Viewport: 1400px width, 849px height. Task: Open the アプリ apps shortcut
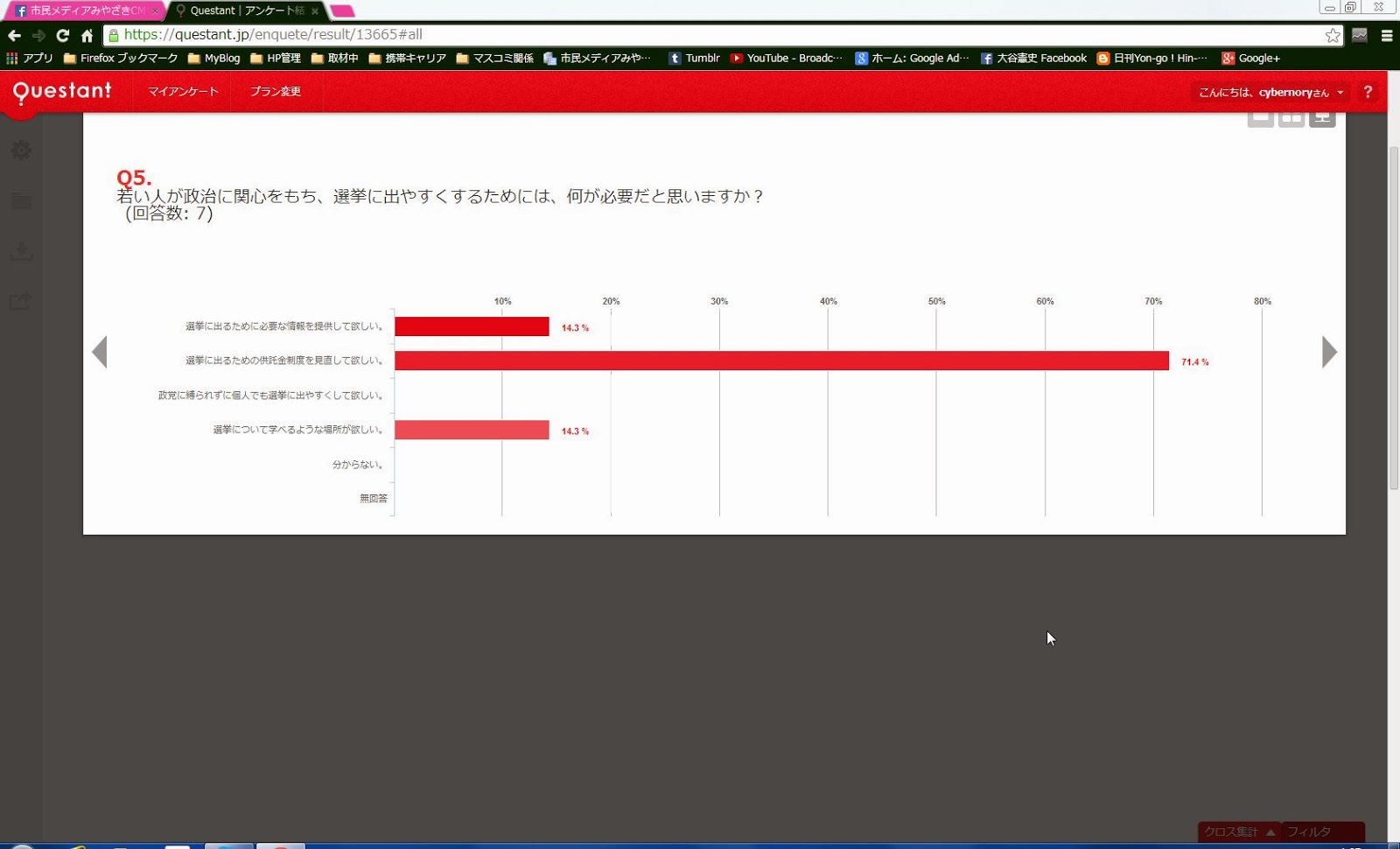tap(30, 59)
